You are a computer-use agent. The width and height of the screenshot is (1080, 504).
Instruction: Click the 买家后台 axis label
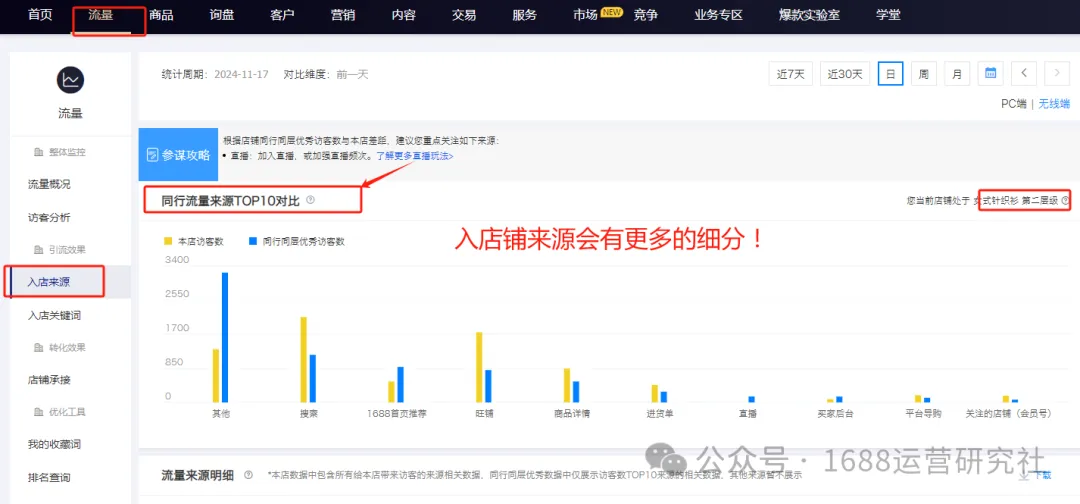(x=835, y=414)
